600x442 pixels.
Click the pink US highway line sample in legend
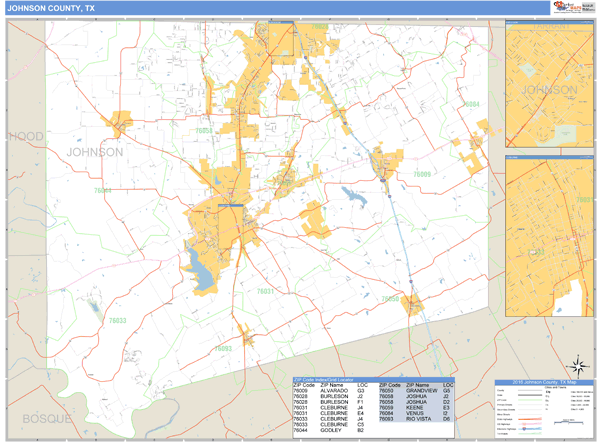click(530, 424)
